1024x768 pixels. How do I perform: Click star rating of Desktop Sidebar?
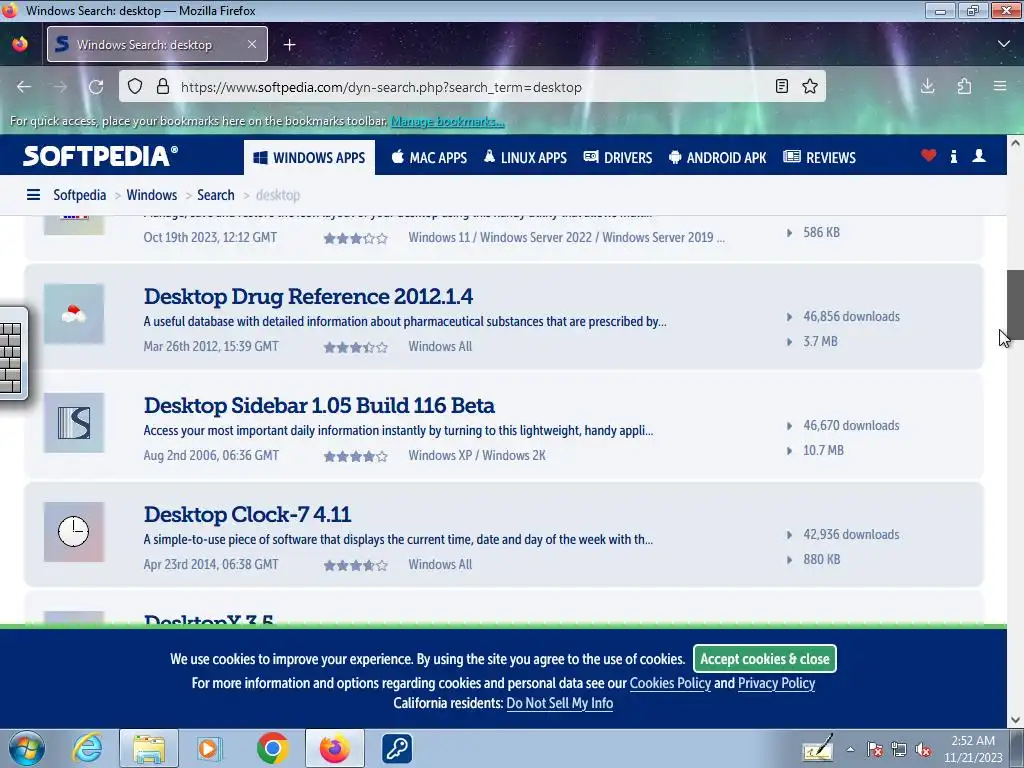pos(356,456)
